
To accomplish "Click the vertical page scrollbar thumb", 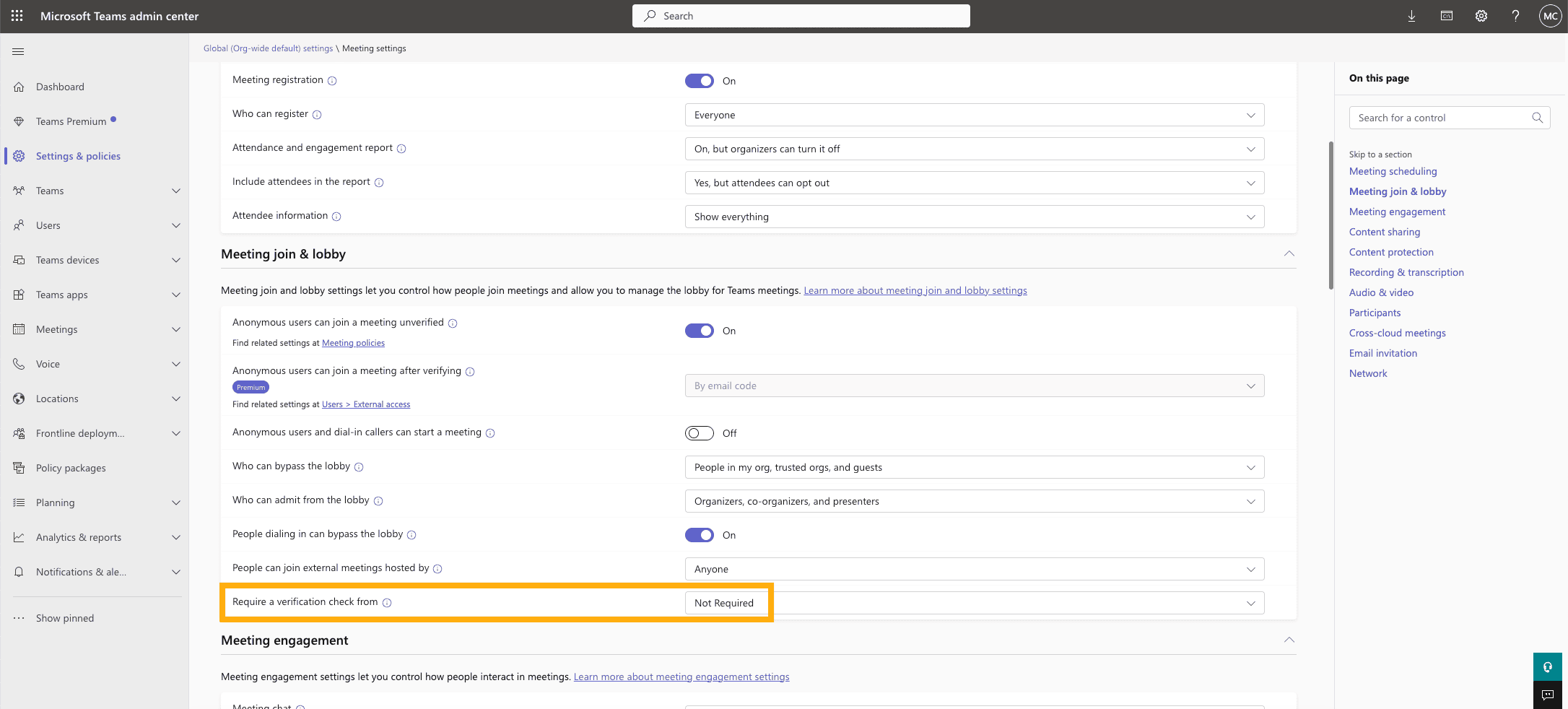I will click(x=1330, y=215).
